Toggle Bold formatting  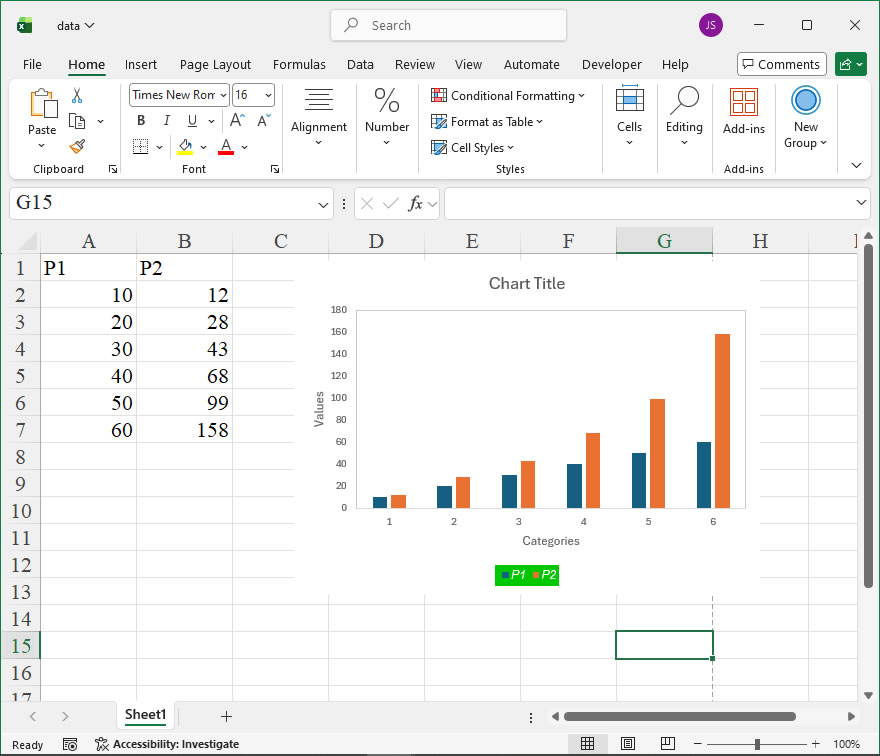(141, 121)
